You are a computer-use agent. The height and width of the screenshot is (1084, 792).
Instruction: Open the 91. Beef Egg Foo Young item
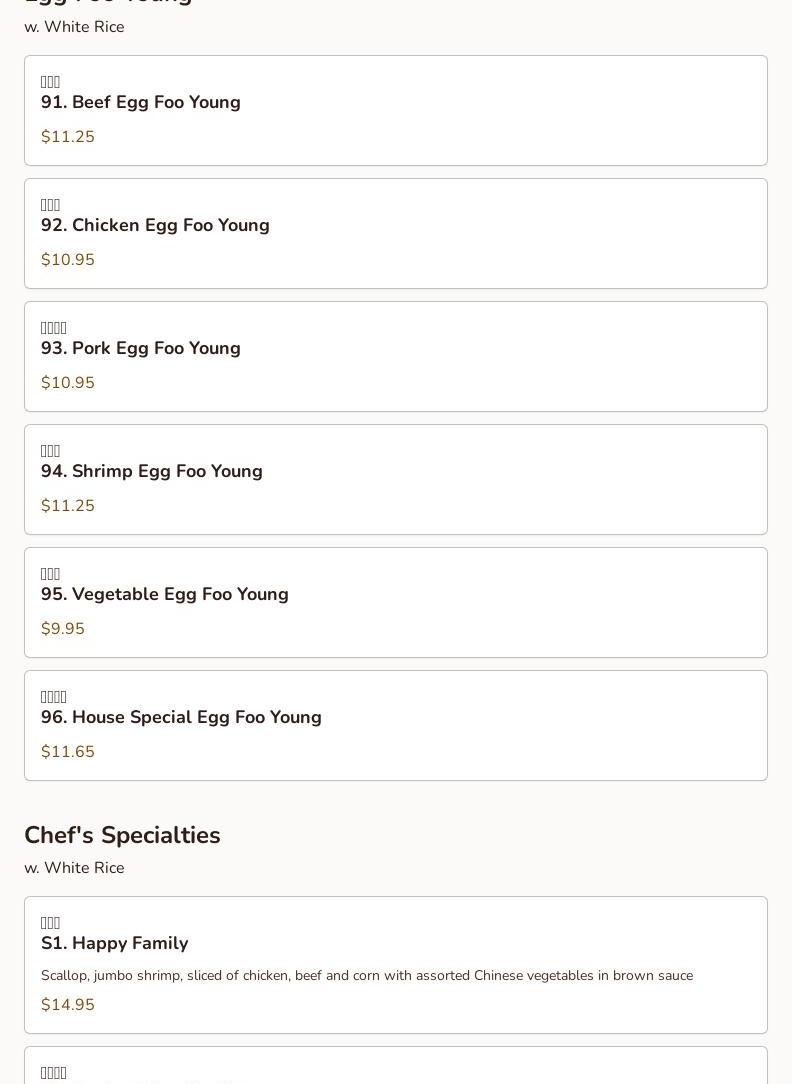(x=141, y=102)
